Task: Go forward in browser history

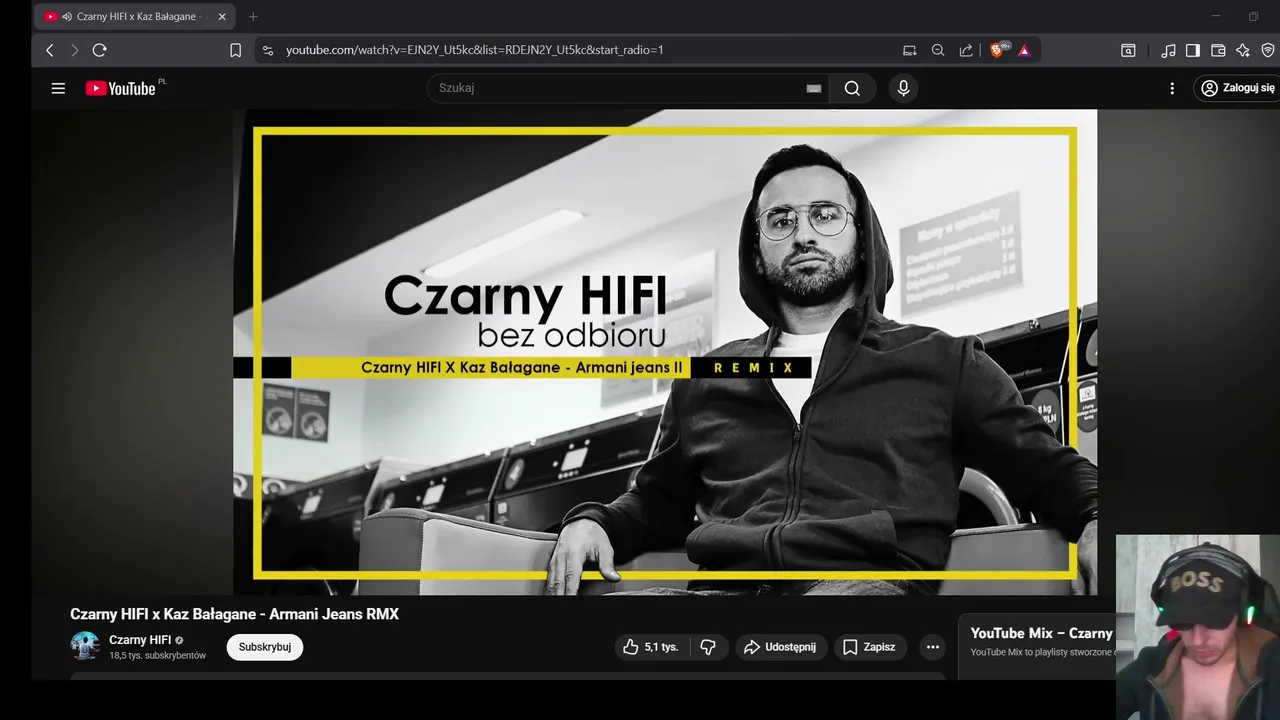Action: (x=74, y=50)
